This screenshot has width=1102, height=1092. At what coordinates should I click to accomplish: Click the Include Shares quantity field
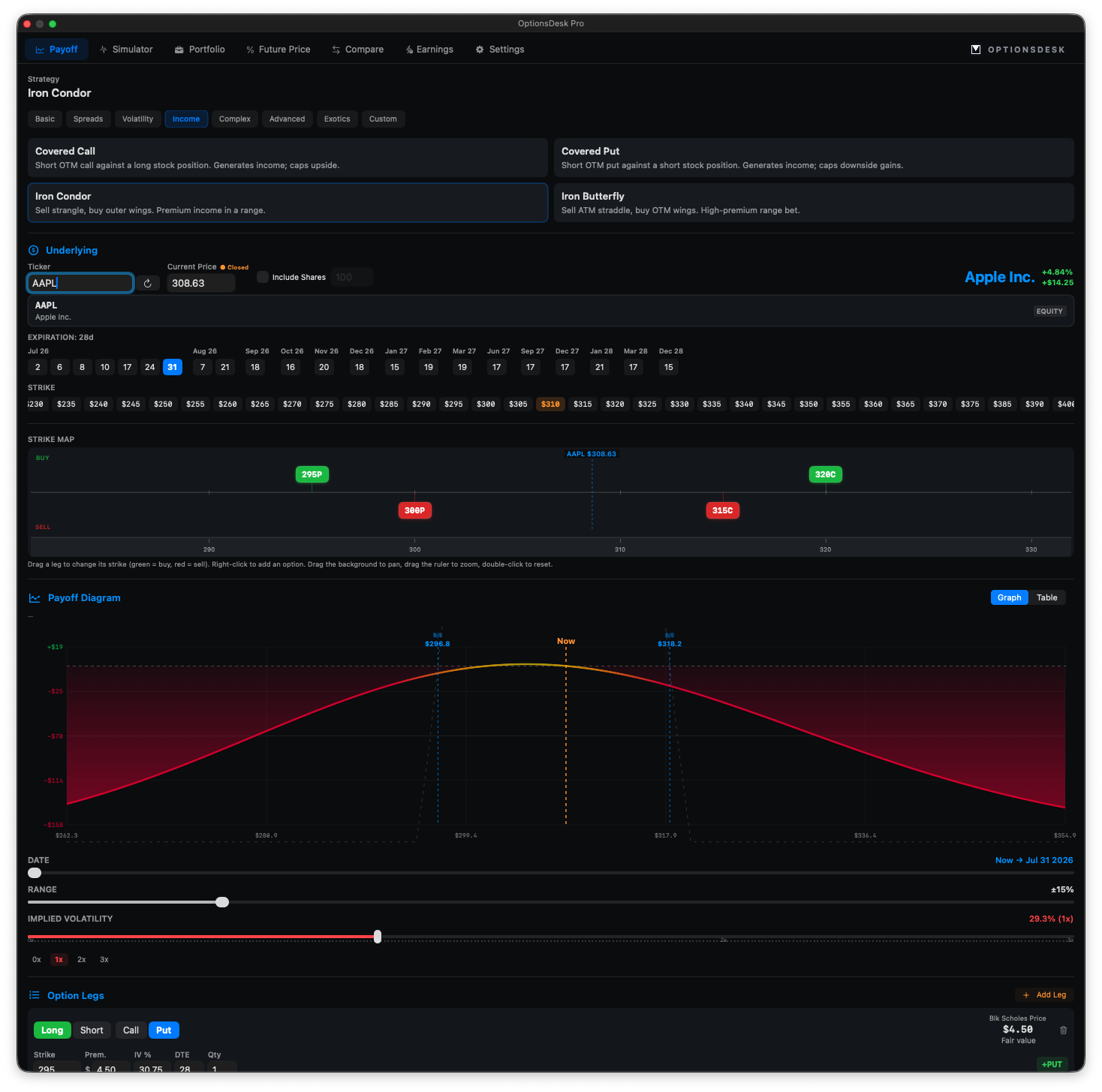pos(352,277)
